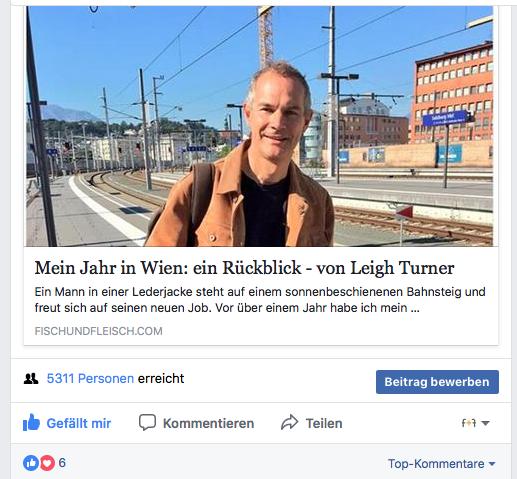Image resolution: width=517 pixels, height=479 pixels.
Task: Click the Gefällt mir text label
Action: tap(79, 423)
